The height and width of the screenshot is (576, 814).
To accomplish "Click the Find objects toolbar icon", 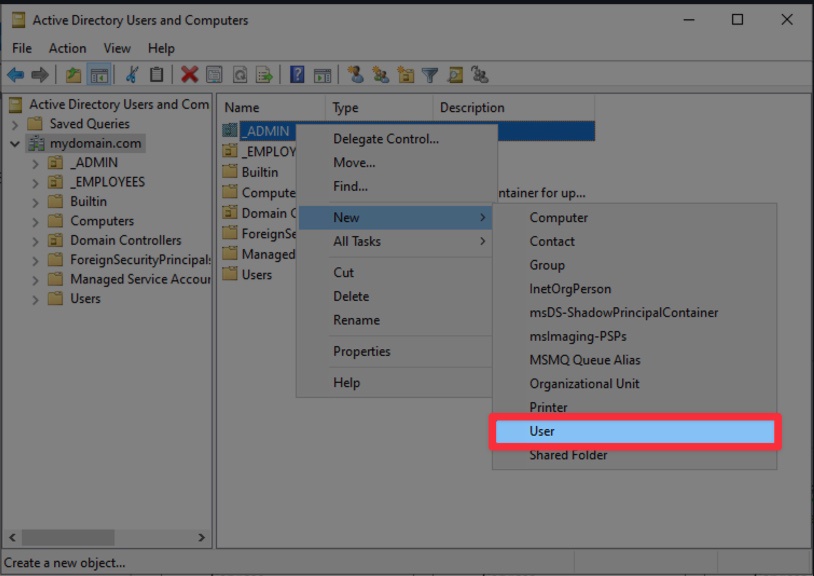I will (455, 75).
